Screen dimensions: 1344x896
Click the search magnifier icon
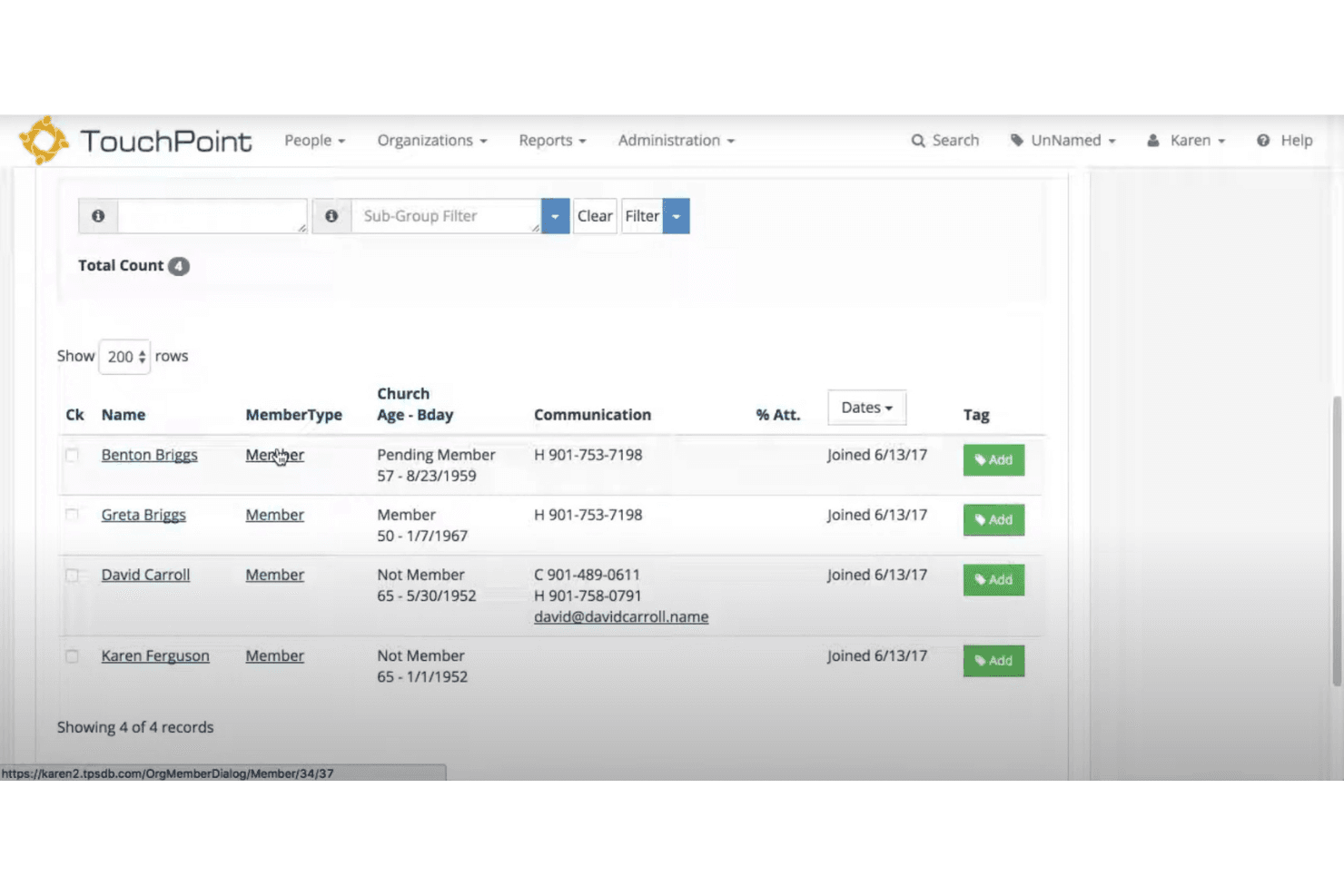pos(918,141)
